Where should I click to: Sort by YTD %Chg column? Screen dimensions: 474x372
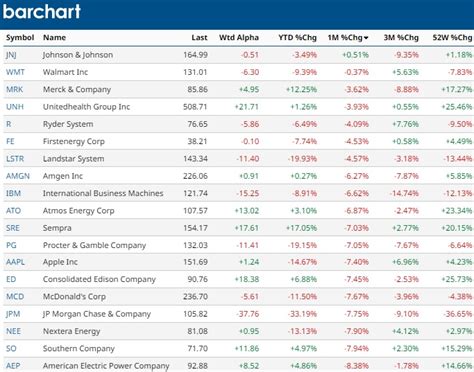(x=297, y=37)
